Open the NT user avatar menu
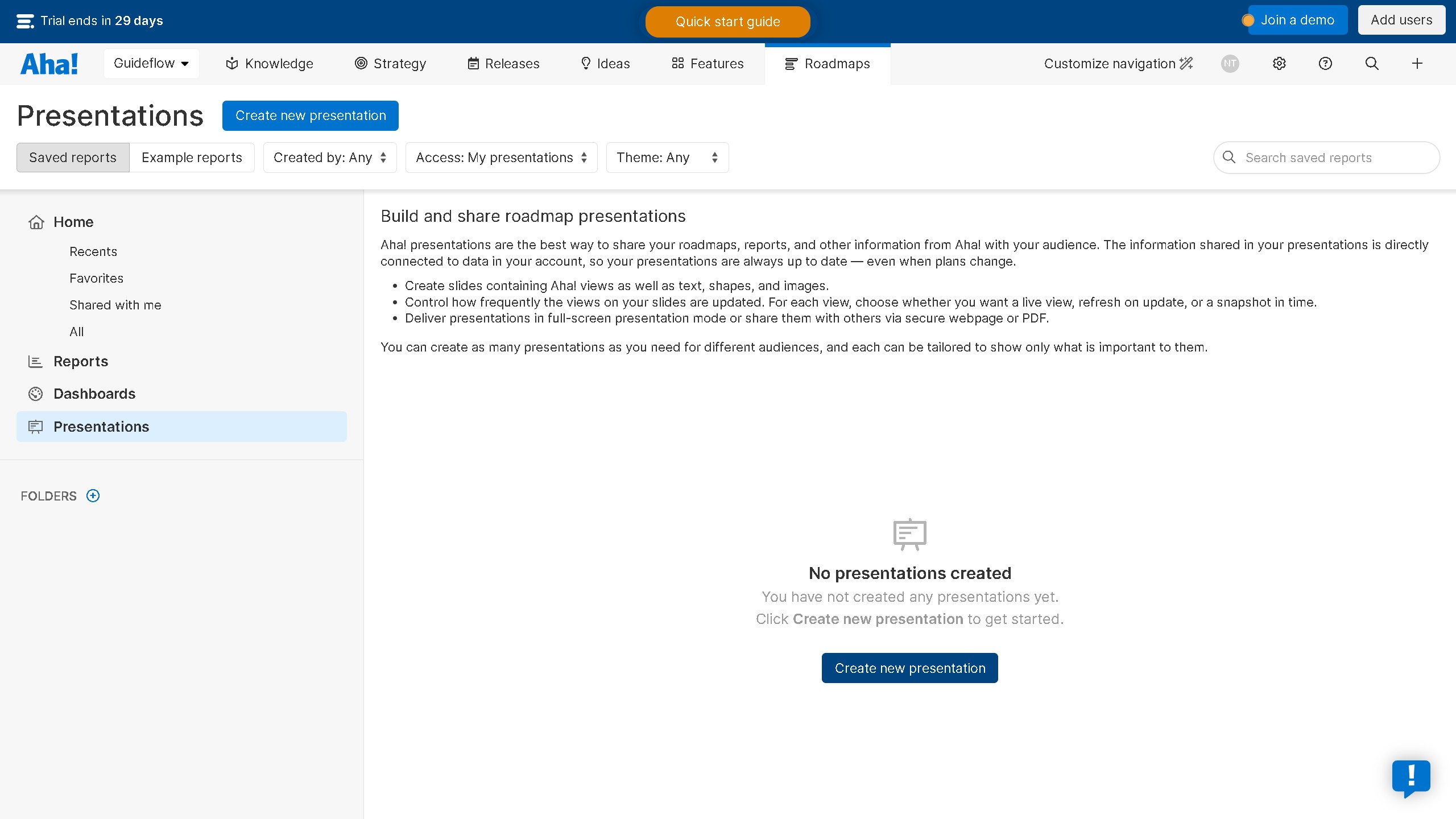 1230,64
